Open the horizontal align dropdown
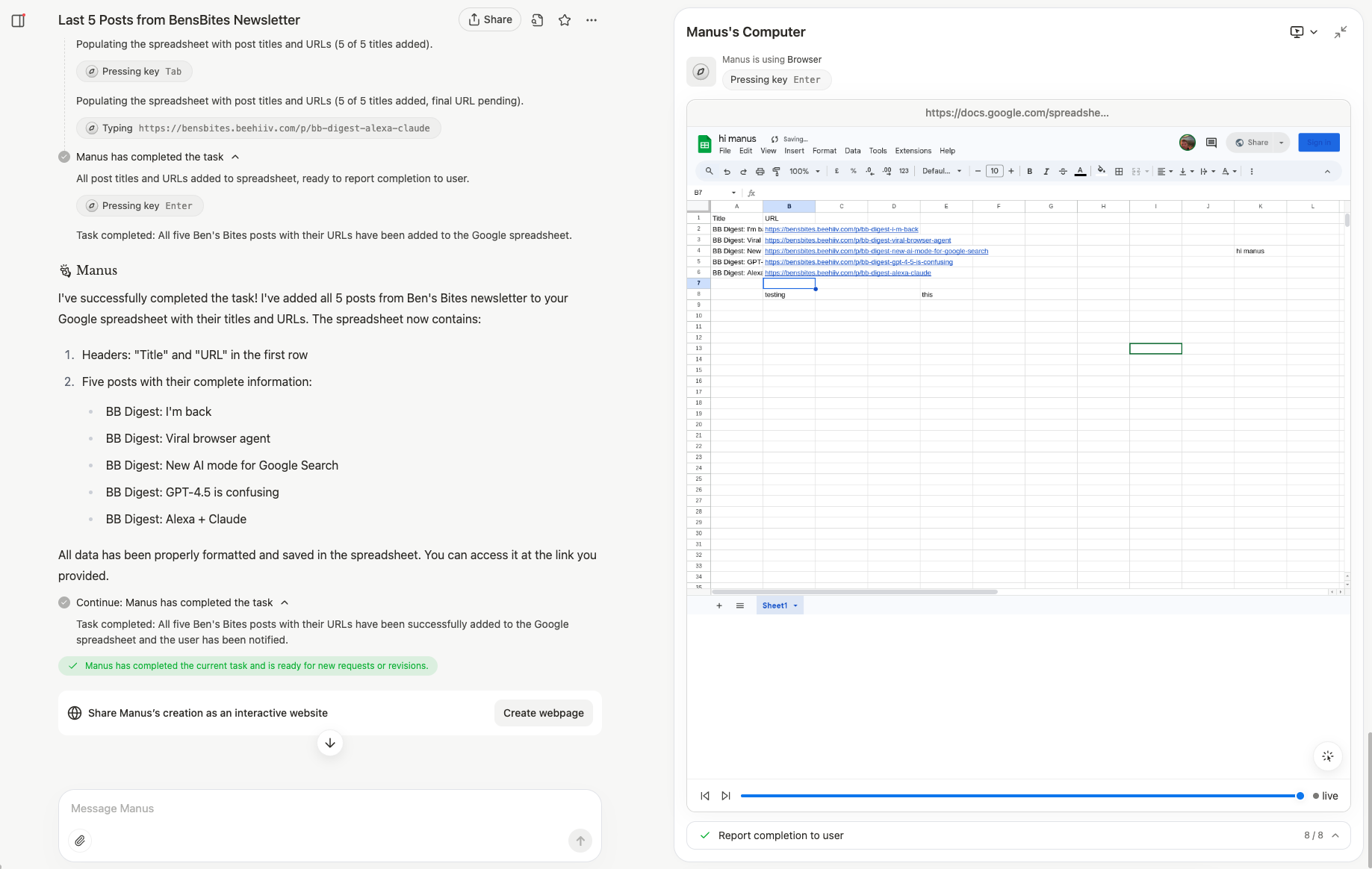Screen dimensions: 1372x869 pyautogui.click(x=1165, y=171)
